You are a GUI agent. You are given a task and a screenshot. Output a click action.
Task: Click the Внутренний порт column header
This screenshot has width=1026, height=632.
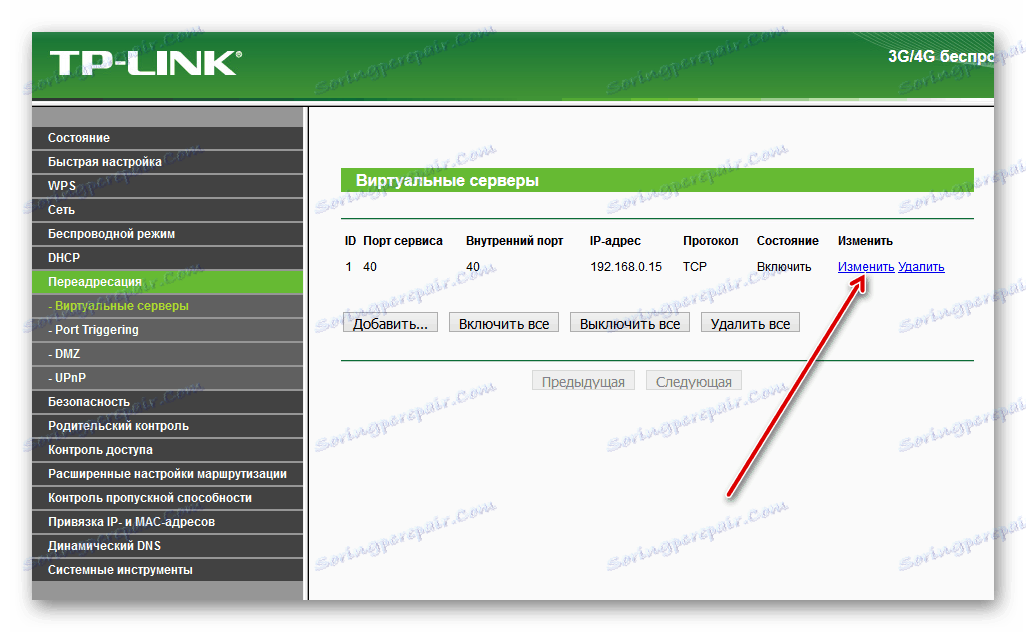pyautogui.click(x=514, y=241)
